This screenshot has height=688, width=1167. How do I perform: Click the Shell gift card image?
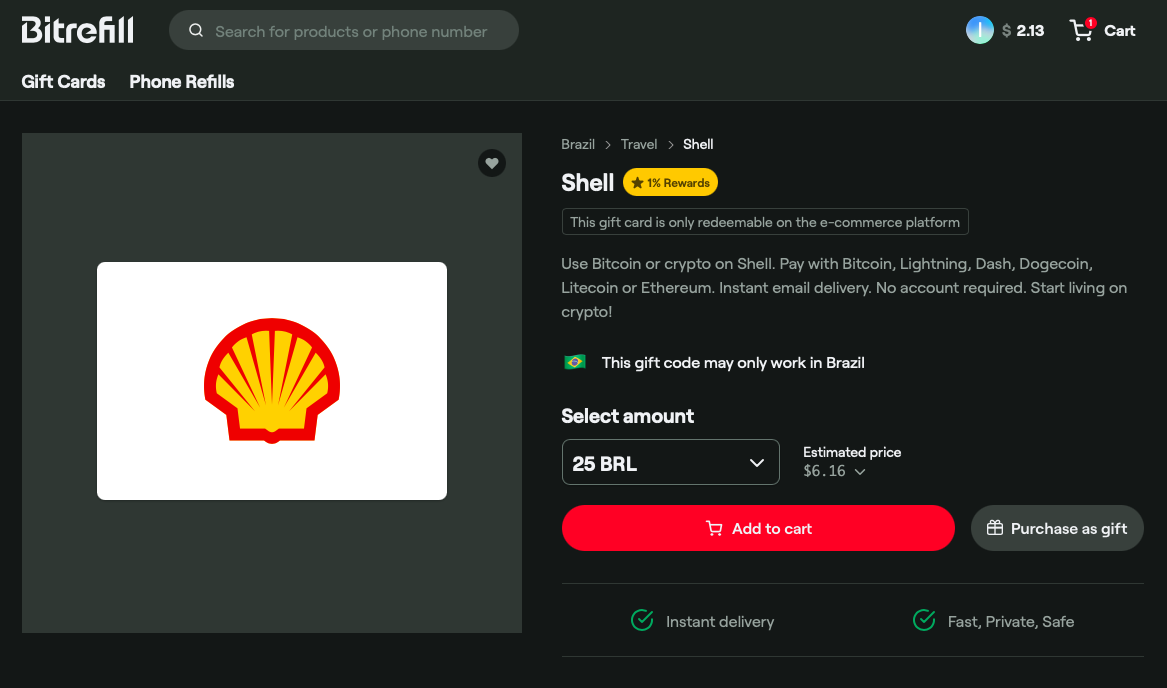click(x=272, y=380)
